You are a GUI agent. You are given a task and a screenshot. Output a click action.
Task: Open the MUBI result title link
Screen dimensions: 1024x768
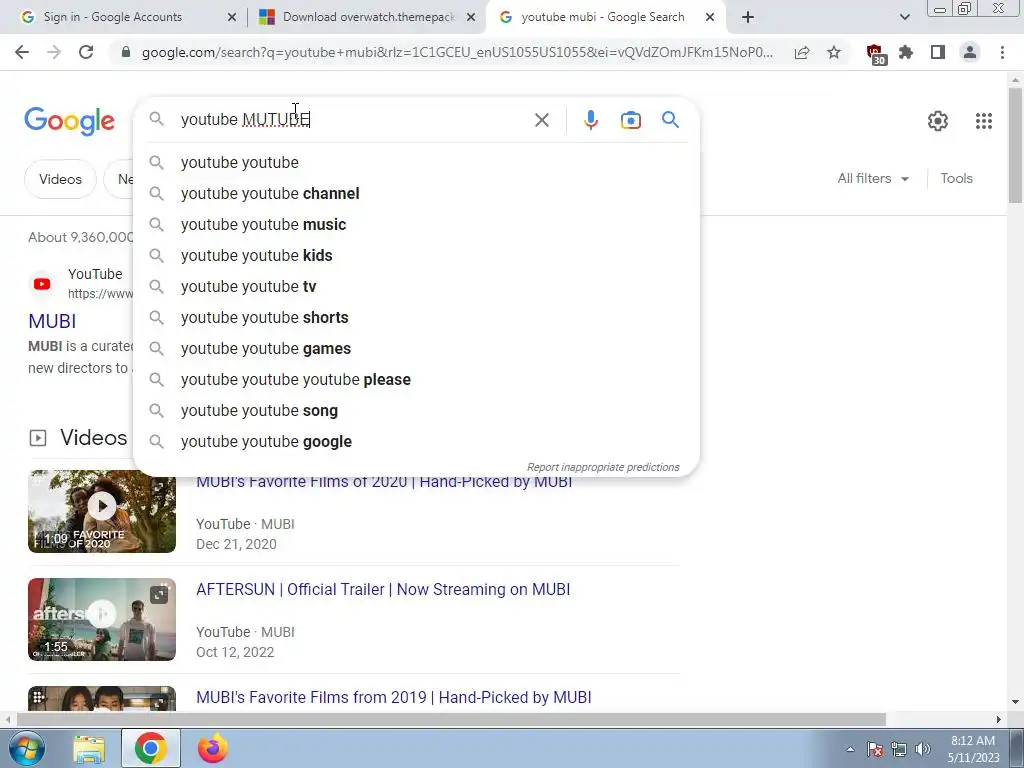(52, 321)
